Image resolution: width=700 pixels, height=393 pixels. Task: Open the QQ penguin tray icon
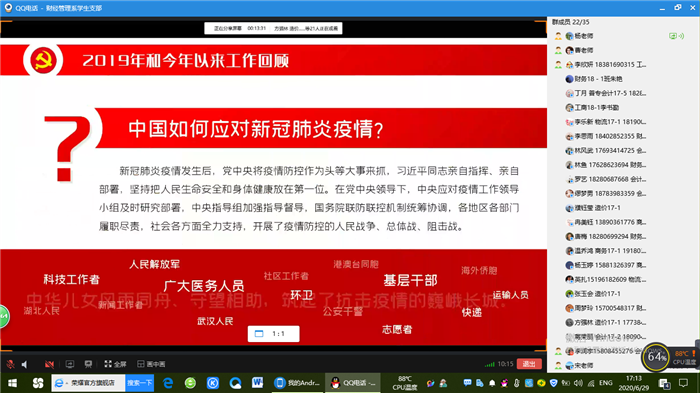[504, 383]
